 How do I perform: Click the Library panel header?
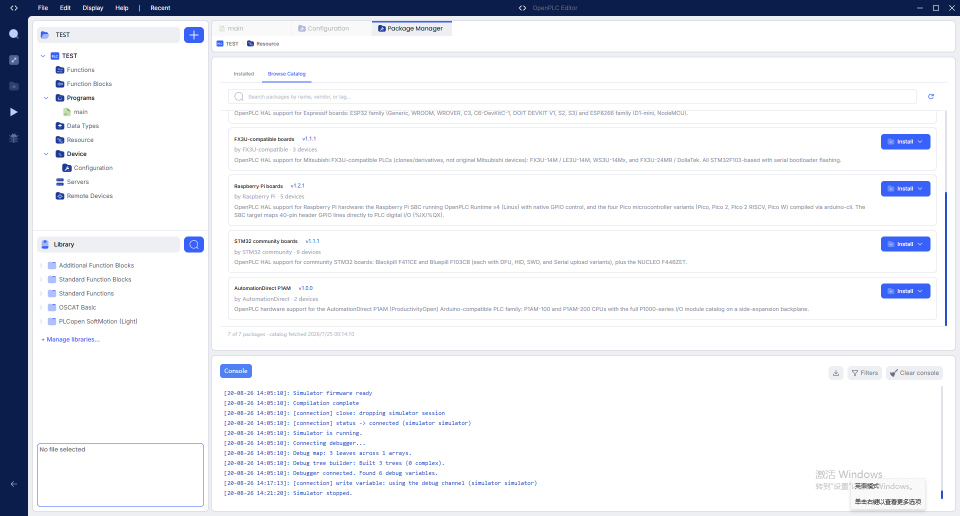109,245
